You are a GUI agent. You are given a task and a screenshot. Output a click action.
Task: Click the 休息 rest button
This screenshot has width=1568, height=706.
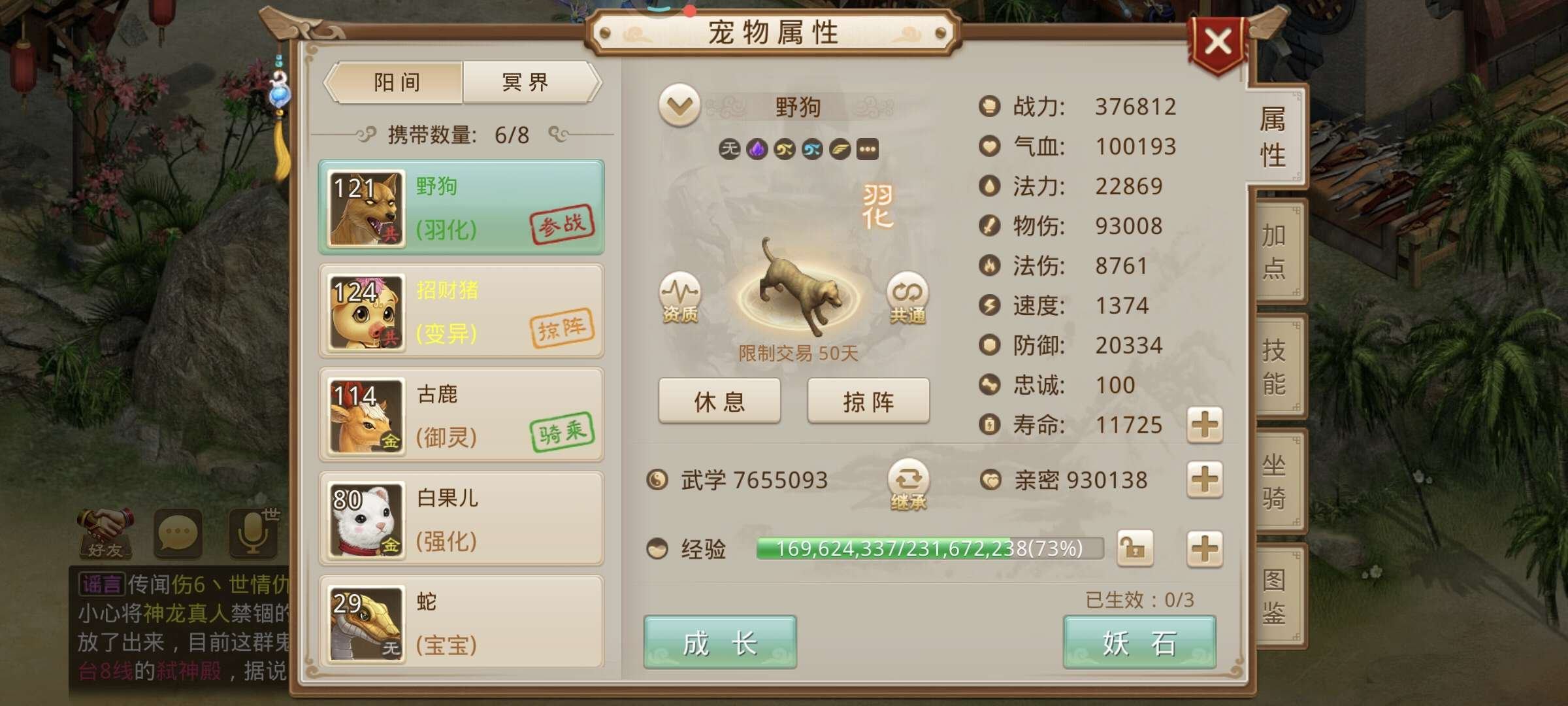719,401
